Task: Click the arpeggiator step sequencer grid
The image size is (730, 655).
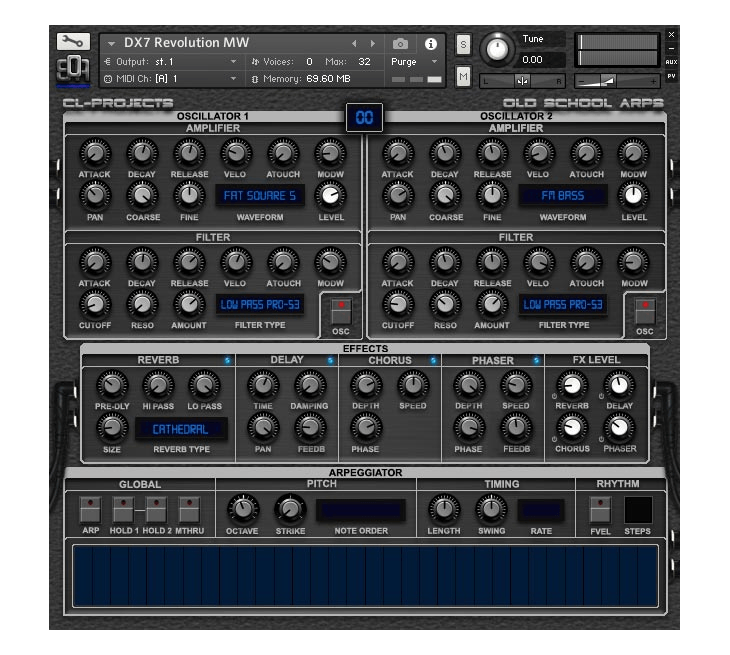Action: [364, 576]
